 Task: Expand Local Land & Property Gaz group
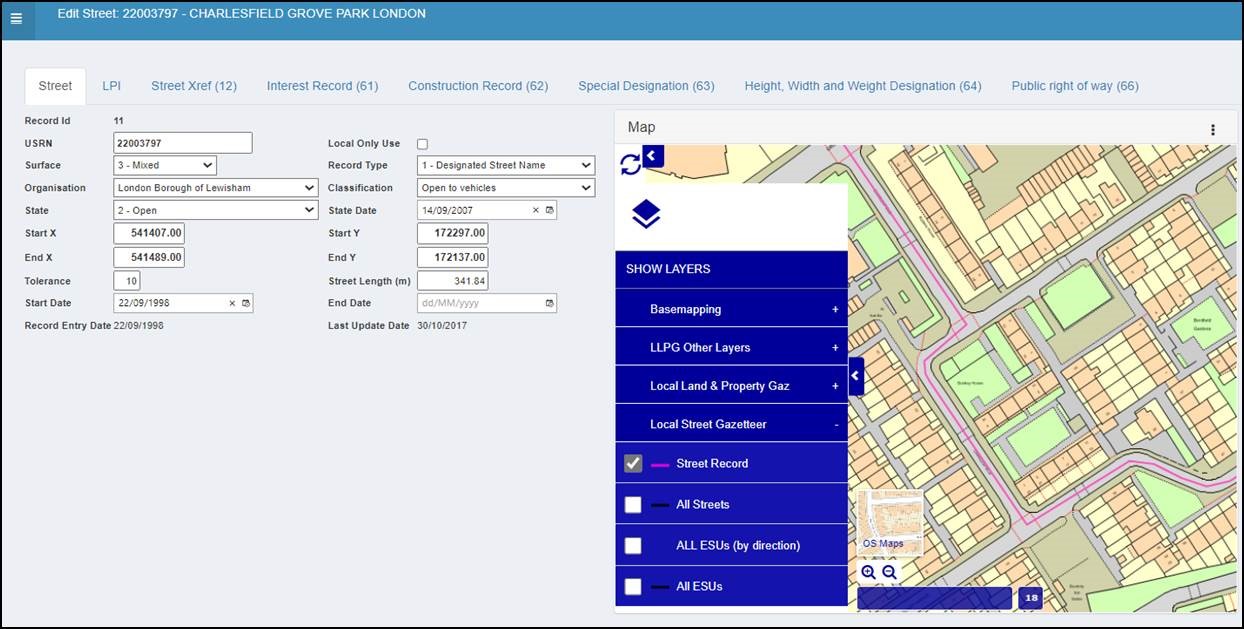click(731, 386)
